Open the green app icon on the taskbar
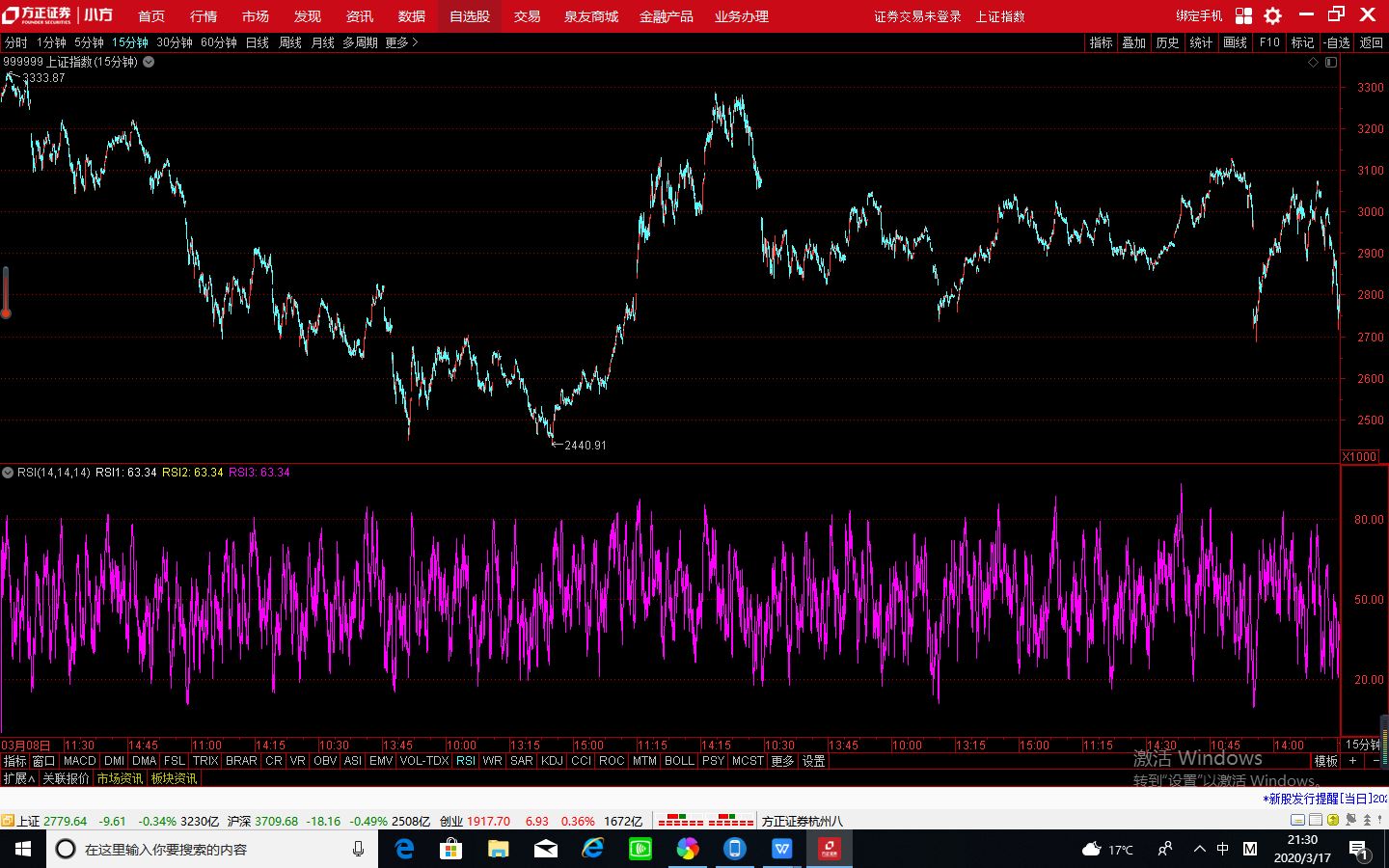Viewport: 1389px width, 868px height. pyautogui.click(x=640, y=849)
